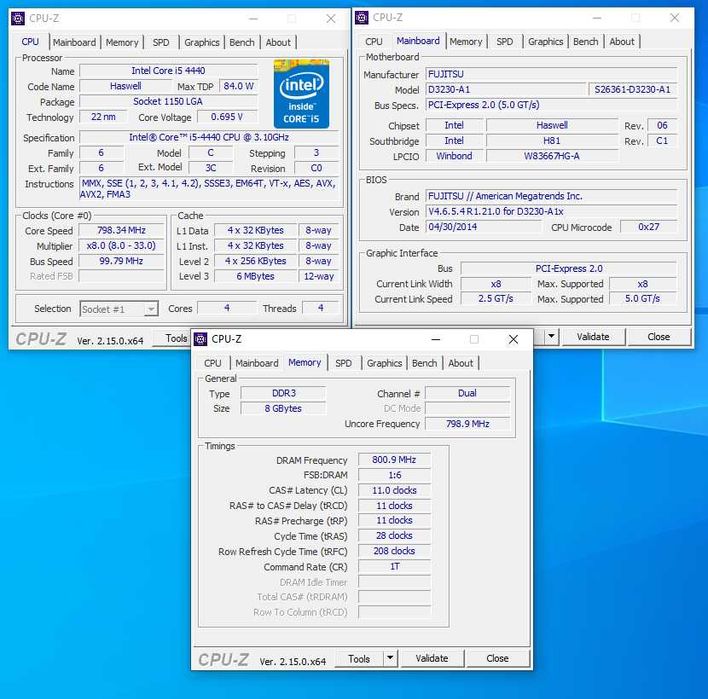This screenshot has height=699, width=708.
Task: Open Bench tab in the CPU window
Action: (x=242, y=42)
